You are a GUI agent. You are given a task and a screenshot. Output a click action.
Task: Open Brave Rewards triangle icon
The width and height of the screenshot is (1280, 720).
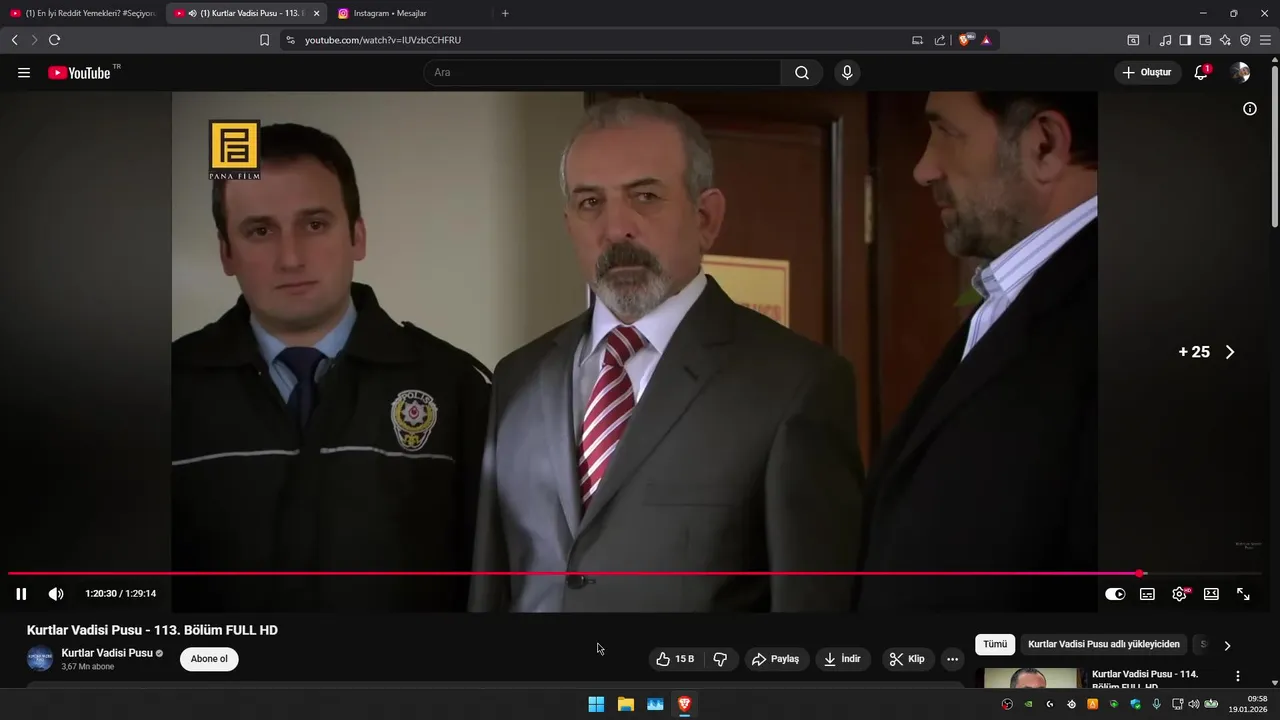click(986, 40)
